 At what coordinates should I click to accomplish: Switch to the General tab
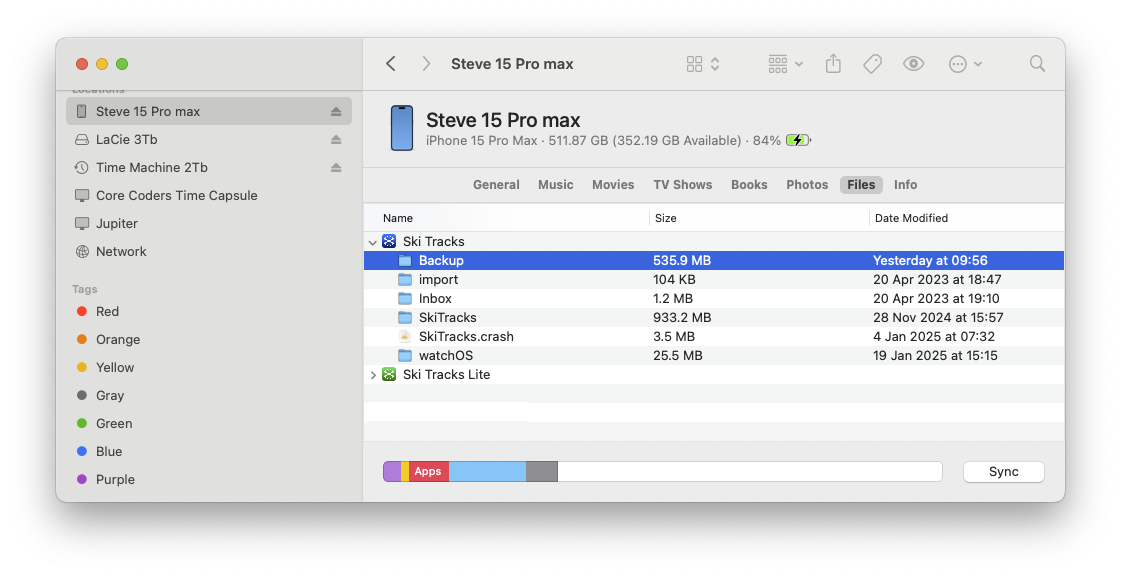pyautogui.click(x=496, y=185)
